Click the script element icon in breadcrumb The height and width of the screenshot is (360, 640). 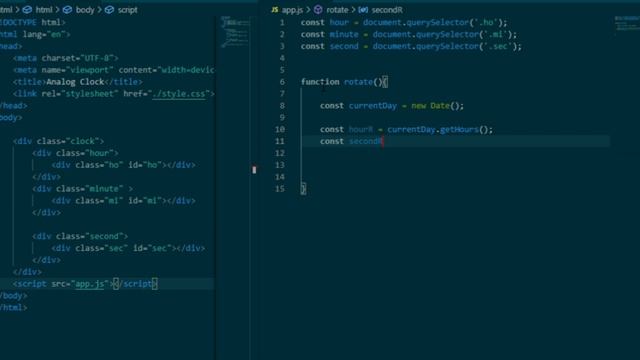click(x=109, y=10)
